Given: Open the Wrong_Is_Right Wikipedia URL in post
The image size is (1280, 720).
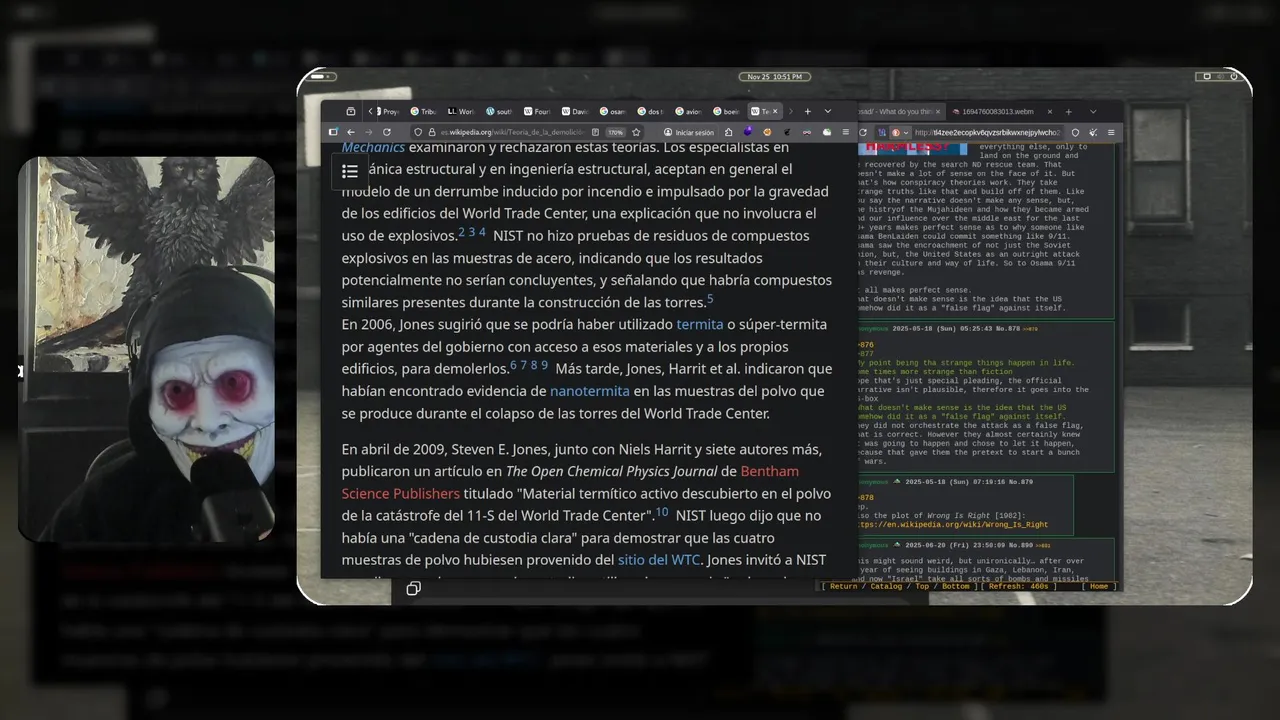Looking at the screenshot, I should coord(952,524).
